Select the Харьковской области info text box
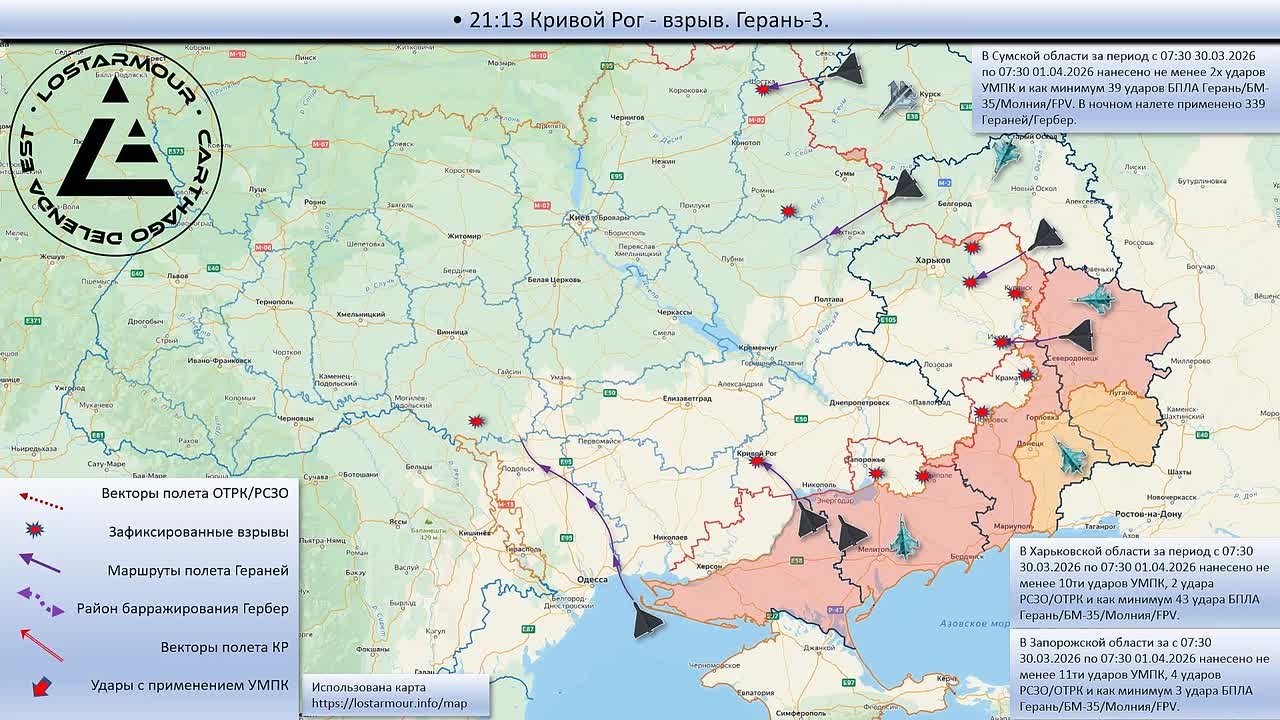The height and width of the screenshot is (720, 1280). click(1142, 576)
